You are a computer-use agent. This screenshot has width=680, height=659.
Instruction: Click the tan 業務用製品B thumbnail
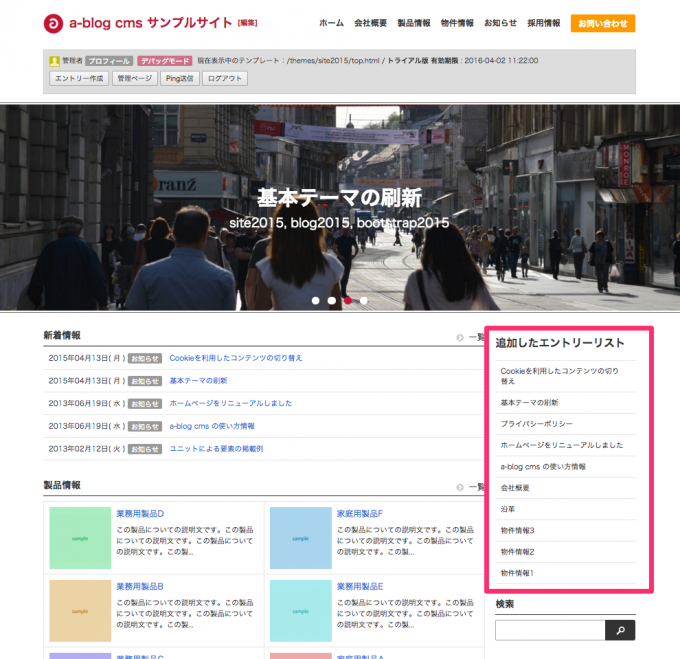coord(80,611)
